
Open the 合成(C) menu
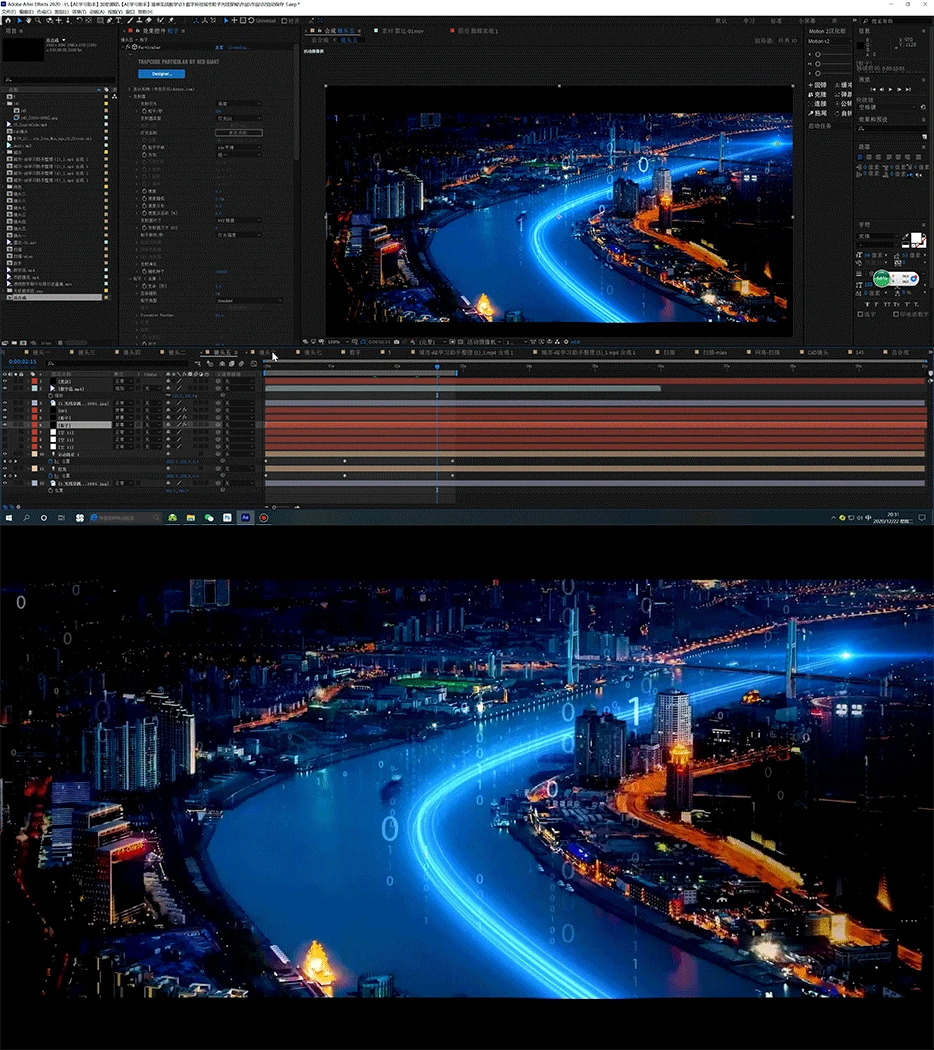[x=43, y=11]
